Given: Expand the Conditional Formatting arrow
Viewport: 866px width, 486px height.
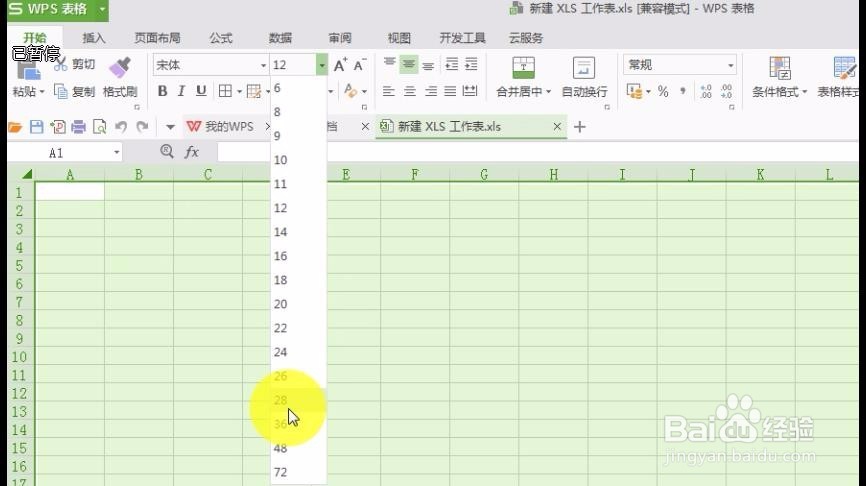Looking at the screenshot, I should 805,92.
